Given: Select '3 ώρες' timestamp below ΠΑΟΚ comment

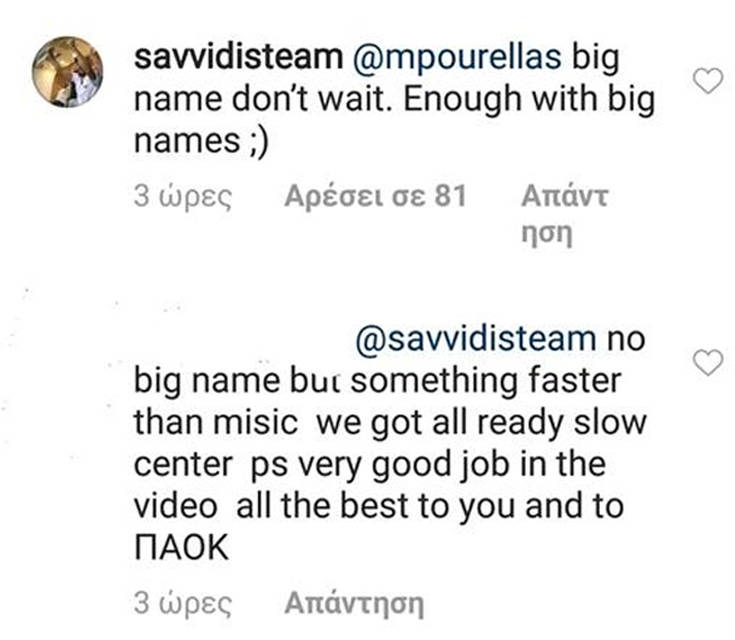Looking at the screenshot, I should pyautogui.click(x=183, y=603).
